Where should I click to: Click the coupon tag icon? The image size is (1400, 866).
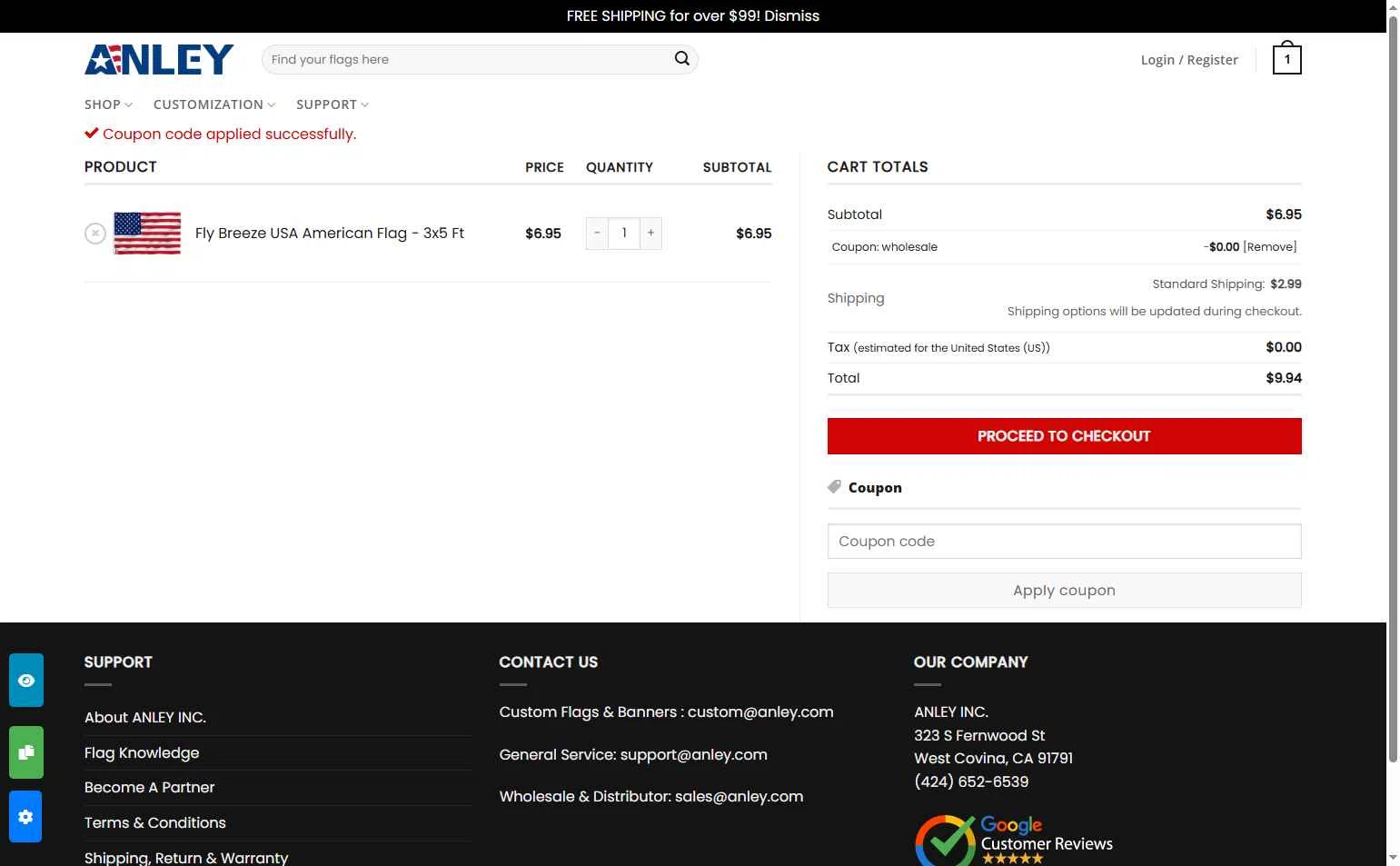pyautogui.click(x=834, y=487)
